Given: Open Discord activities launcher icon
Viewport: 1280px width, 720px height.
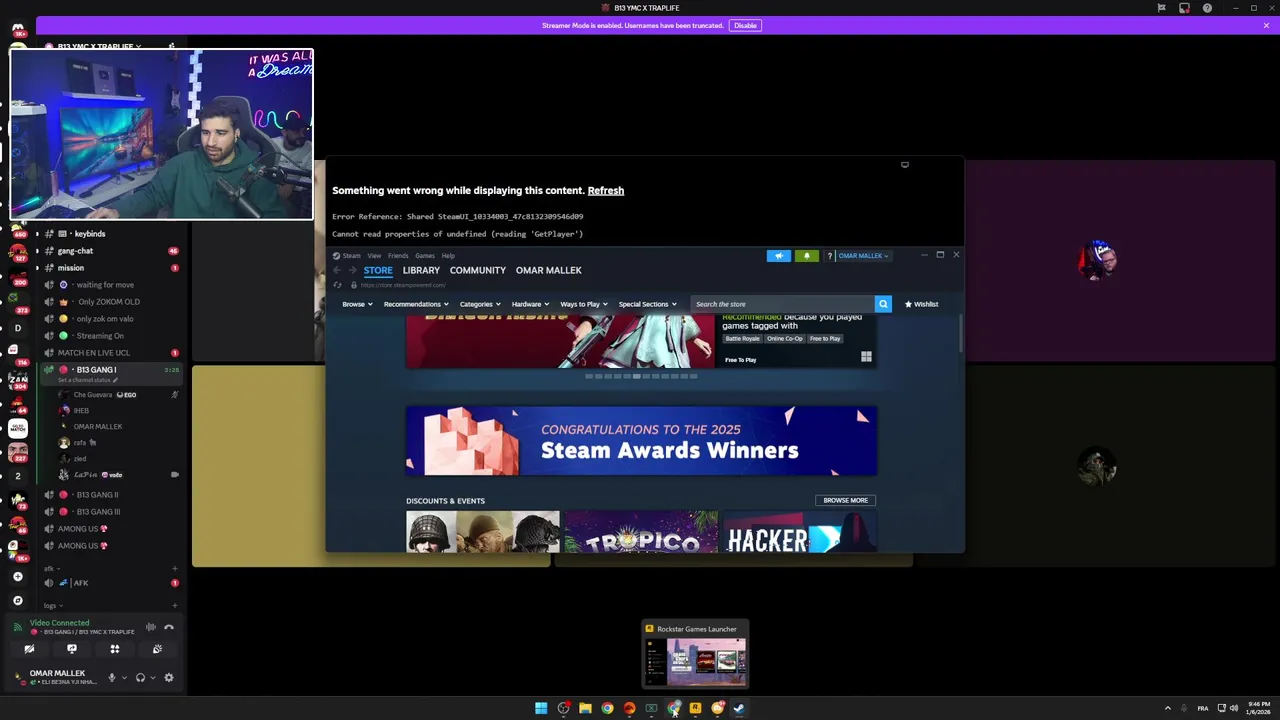Looking at the screenshot, I should pos(115,649).
